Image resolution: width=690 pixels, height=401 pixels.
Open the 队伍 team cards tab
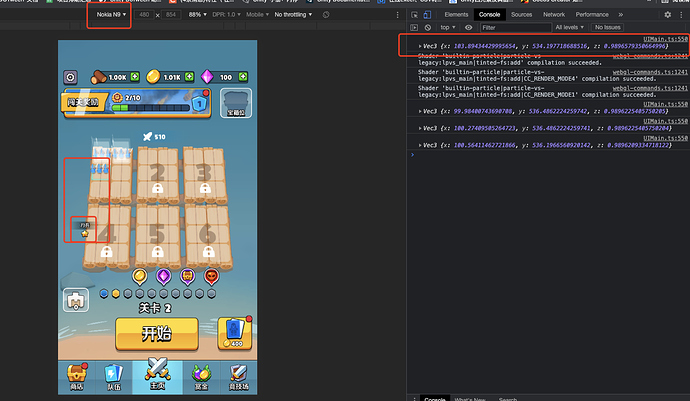[x=114, y=378]
